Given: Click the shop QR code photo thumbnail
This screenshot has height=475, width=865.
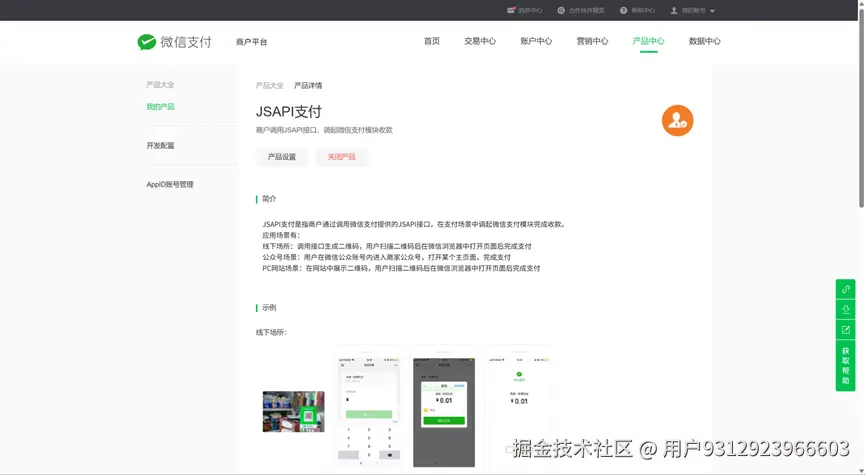Looking at the screenshot, I should [293, 412].
